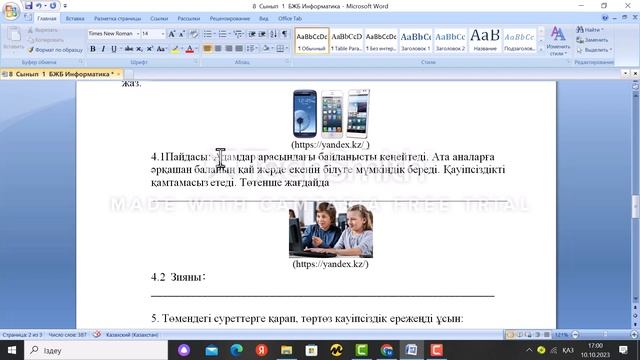Expand the styles gallery more arrow

[542, 50]
